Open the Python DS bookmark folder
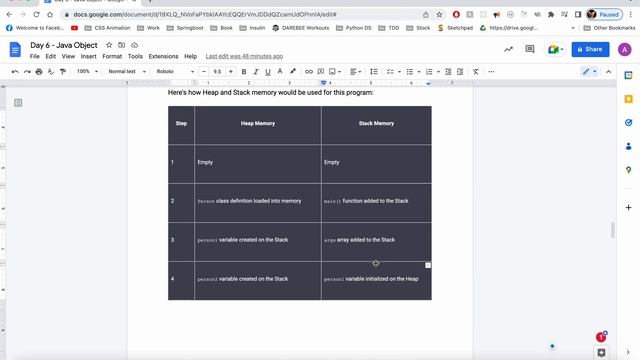Screen dimensions: 640x360 pos(354,28)
